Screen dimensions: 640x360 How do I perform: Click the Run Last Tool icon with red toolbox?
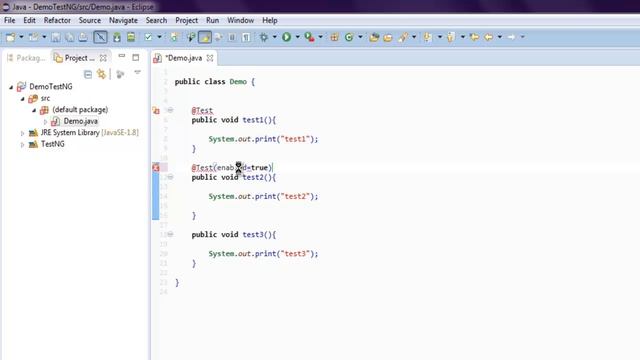309,37
